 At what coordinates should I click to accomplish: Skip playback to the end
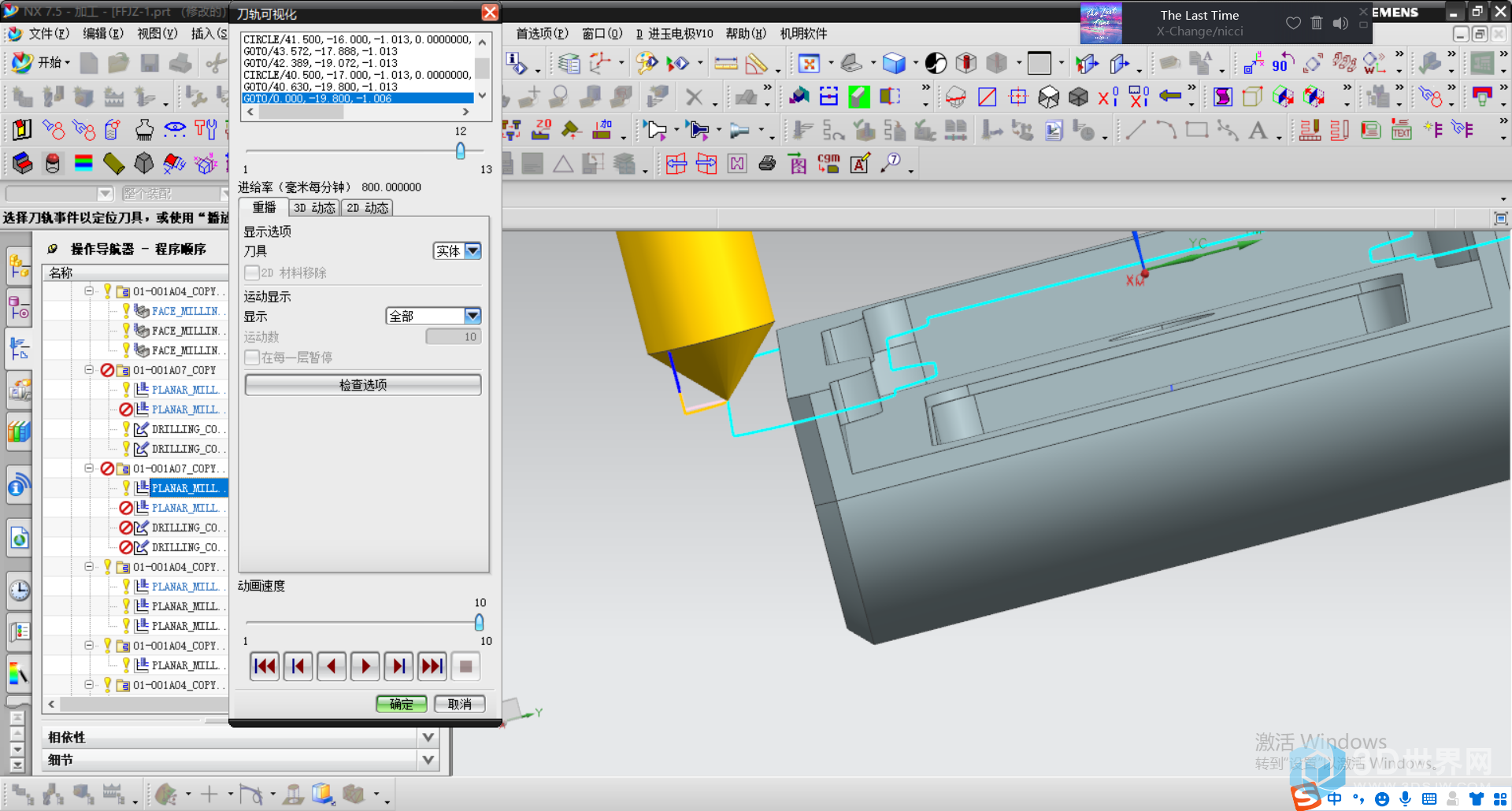click(432, 666)
